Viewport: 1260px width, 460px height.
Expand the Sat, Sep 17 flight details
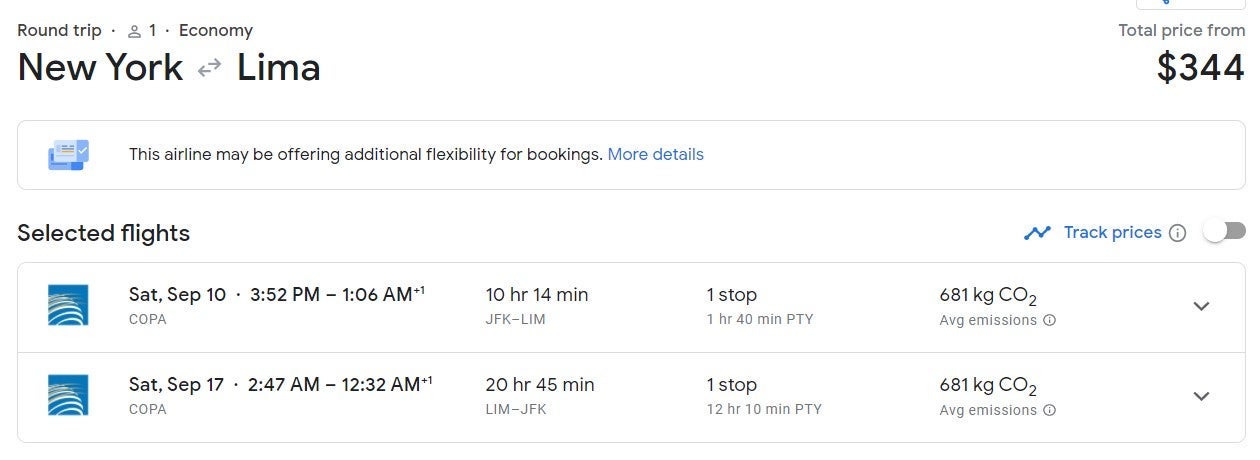click(1202, 396)
